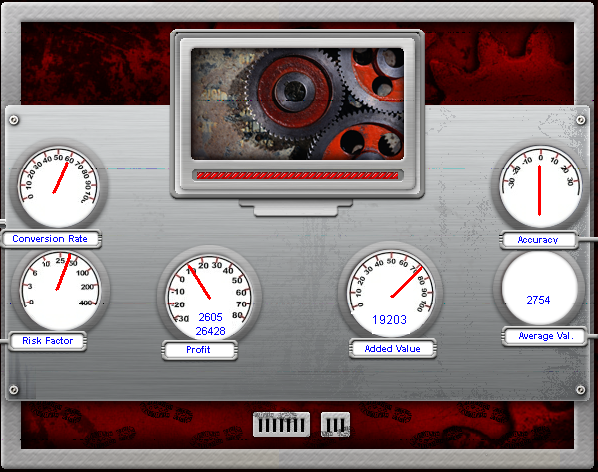Click the Profit gauge dial
Image resolution: width=598 pixels, height=472 pixels.
pos(209,297)
